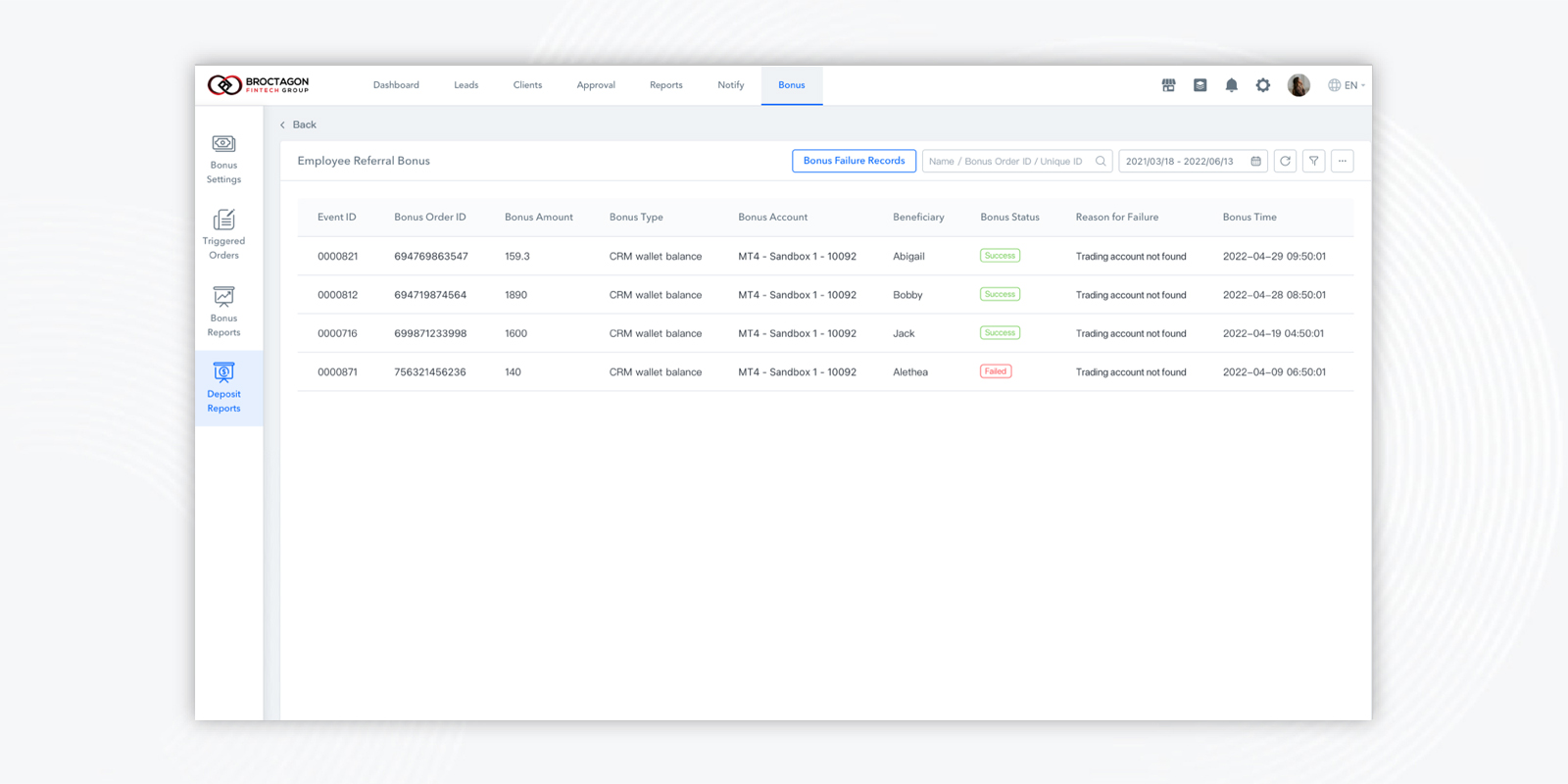Go to the Reports tab
This screenshot has height=784, width=1568.
tap(666, 85)
